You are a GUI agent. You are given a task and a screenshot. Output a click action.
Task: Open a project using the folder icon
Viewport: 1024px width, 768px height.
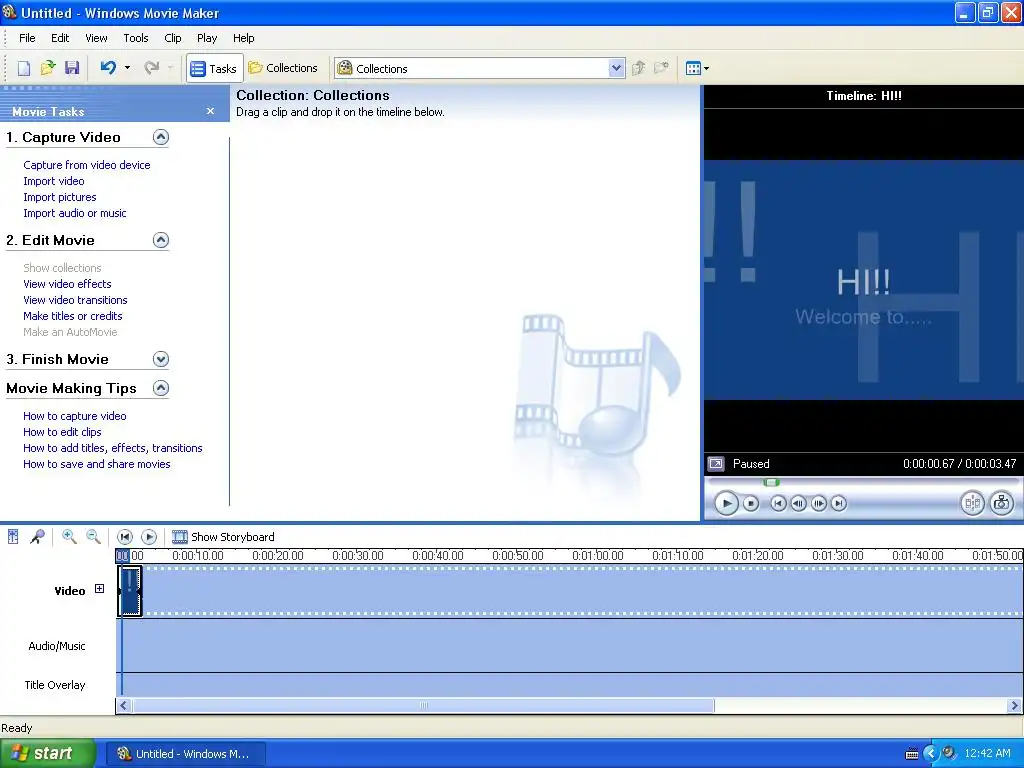pos(48,68)
